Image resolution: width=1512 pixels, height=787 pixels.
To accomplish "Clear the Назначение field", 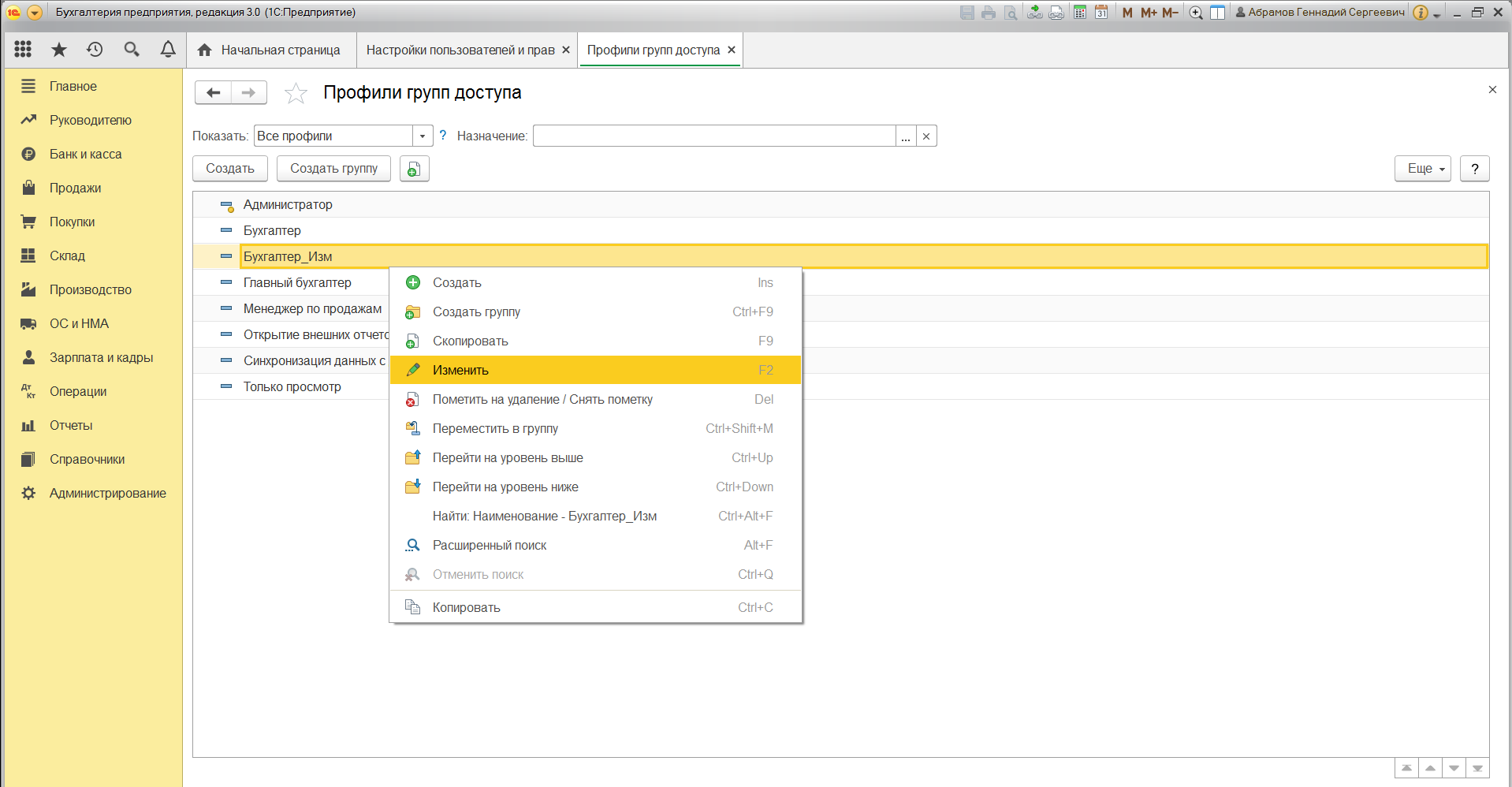I will [926, 136].
